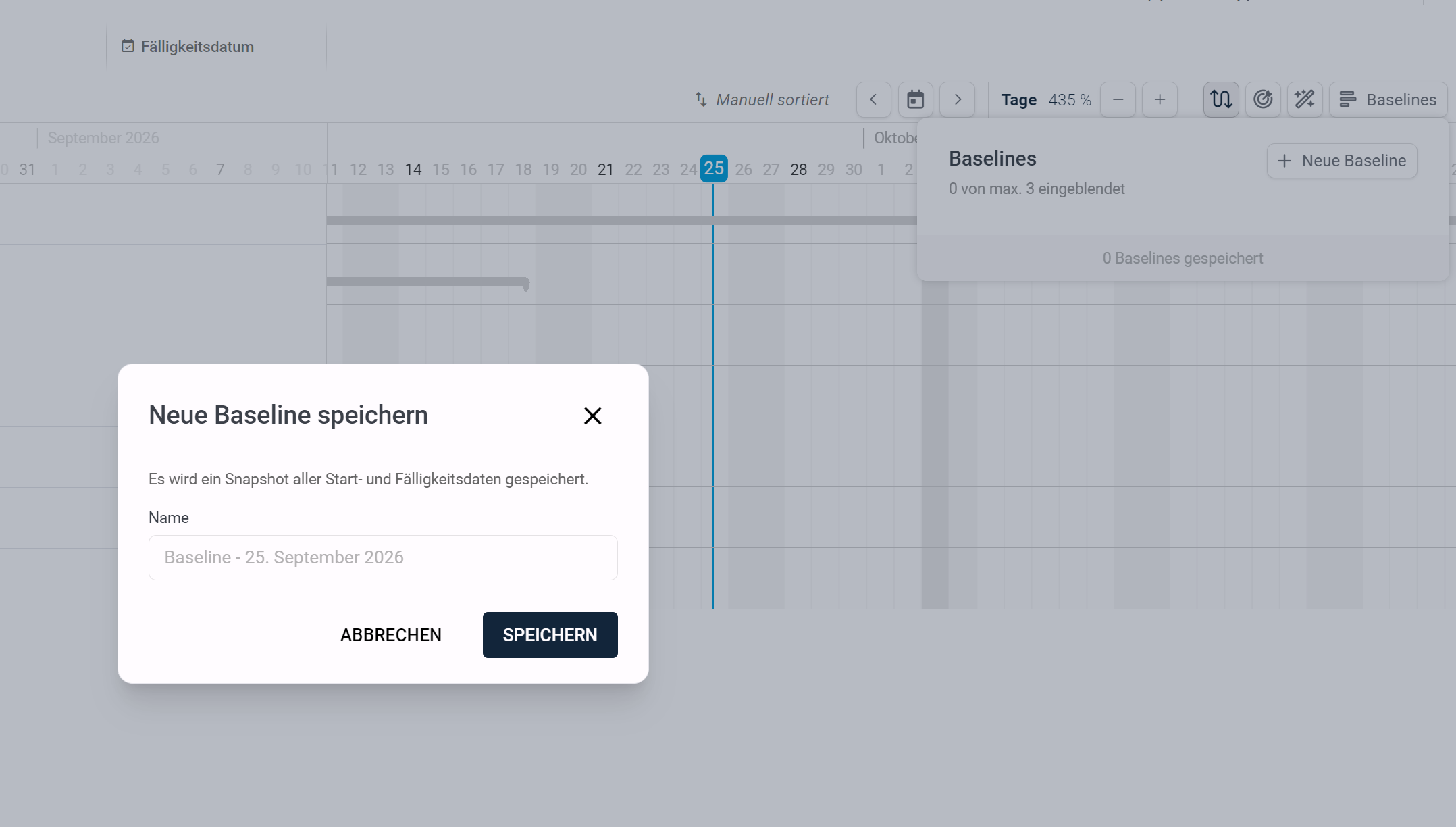Go to previous timeline period arrow
Viewport: 1456px width, 827px height.
click(874, 100)
